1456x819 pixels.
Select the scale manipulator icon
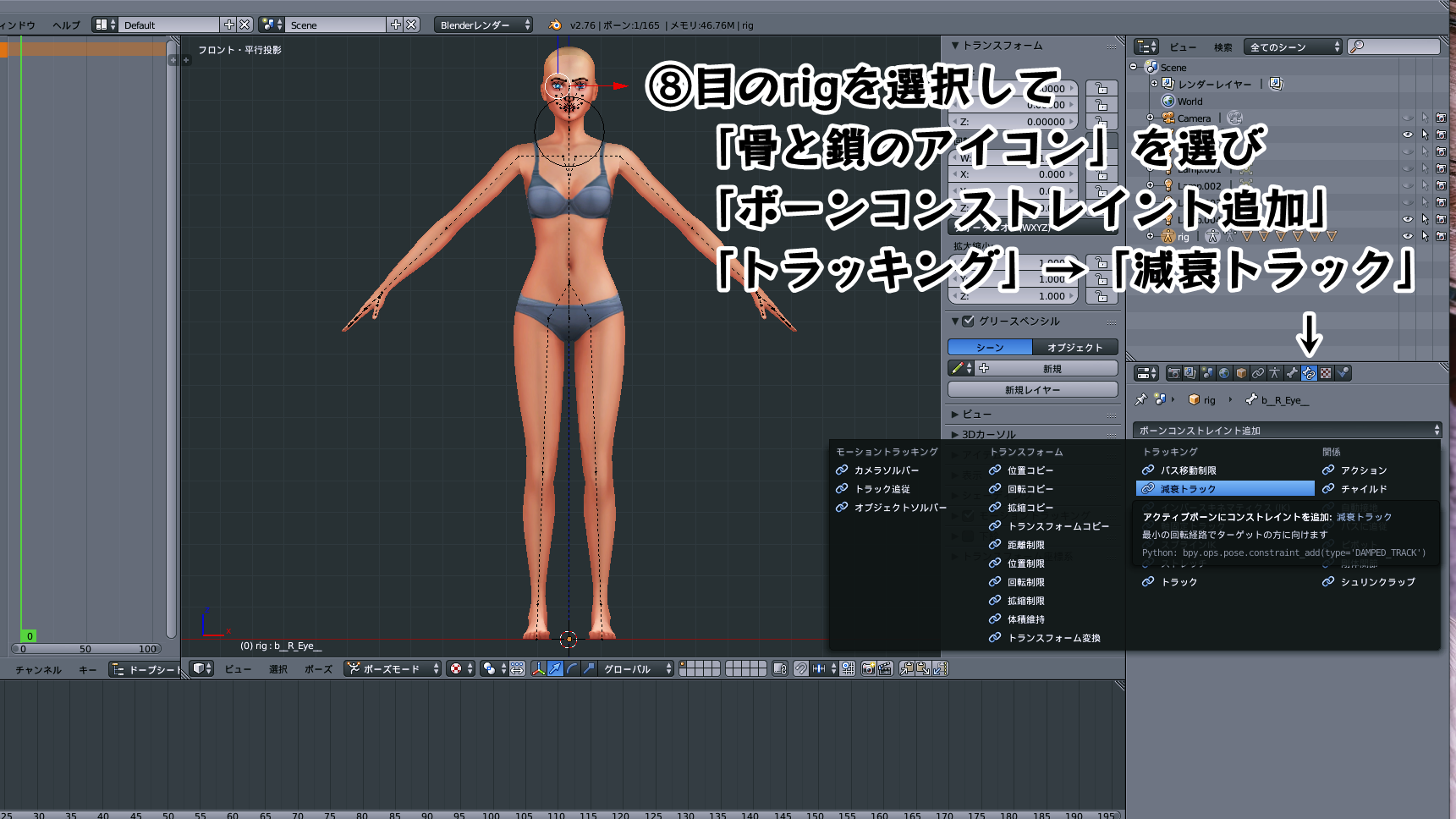click(589, 668)
